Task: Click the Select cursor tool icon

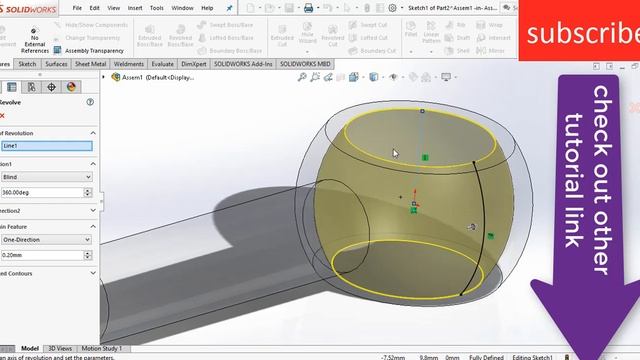Action: click(x=347, y=8)
